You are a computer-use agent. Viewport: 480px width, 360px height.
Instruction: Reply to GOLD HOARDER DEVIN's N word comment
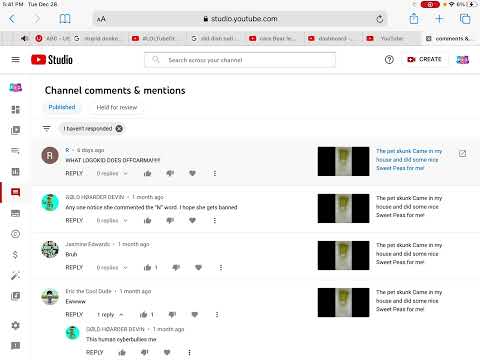[x=74, y=220]
